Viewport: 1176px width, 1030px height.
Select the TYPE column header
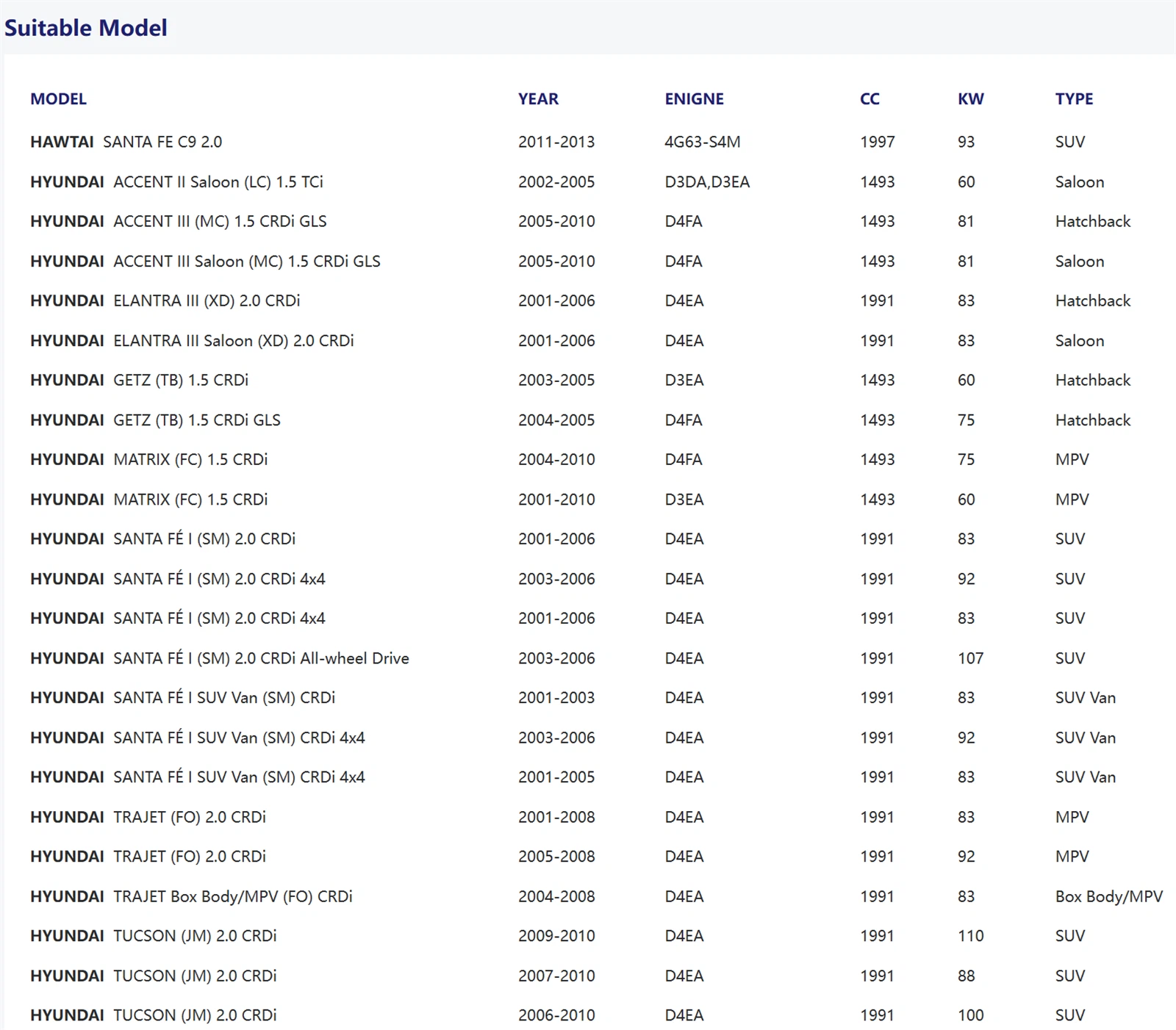point(1074,99)
